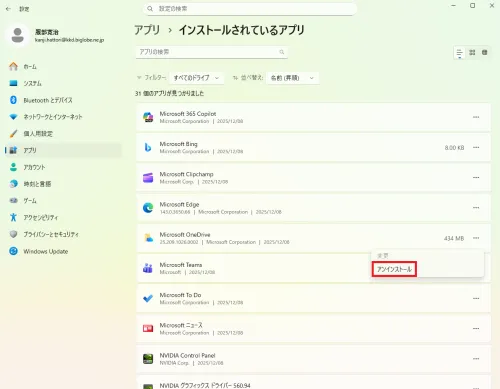Image resolution: width=500 pixels, height=389 pixels.
Task: Click the Microsoft Edge app name
Action: pyautogui.click(x=179, y=204)
